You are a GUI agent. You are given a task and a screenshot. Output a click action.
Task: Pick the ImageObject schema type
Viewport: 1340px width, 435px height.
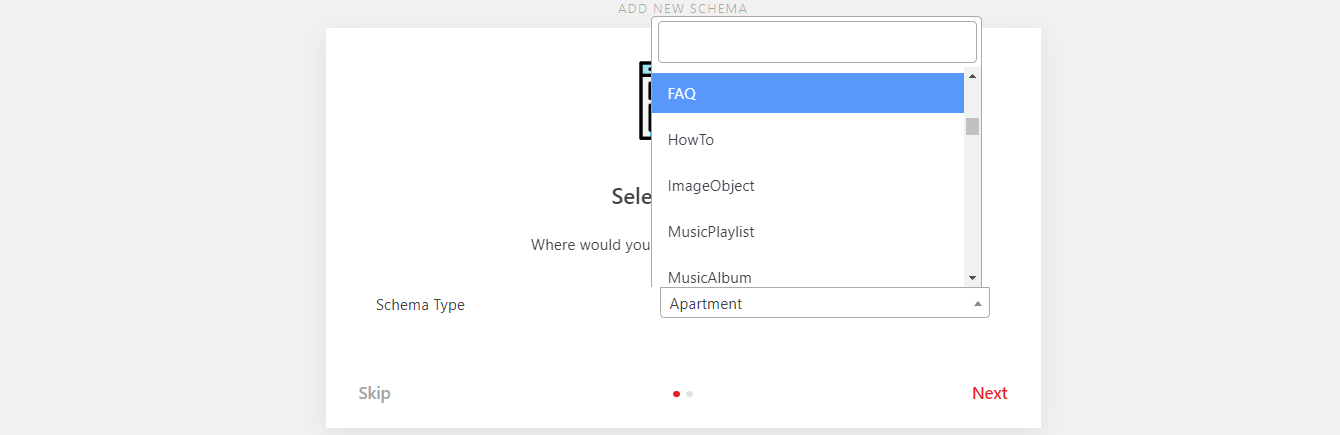click(807, 186)
